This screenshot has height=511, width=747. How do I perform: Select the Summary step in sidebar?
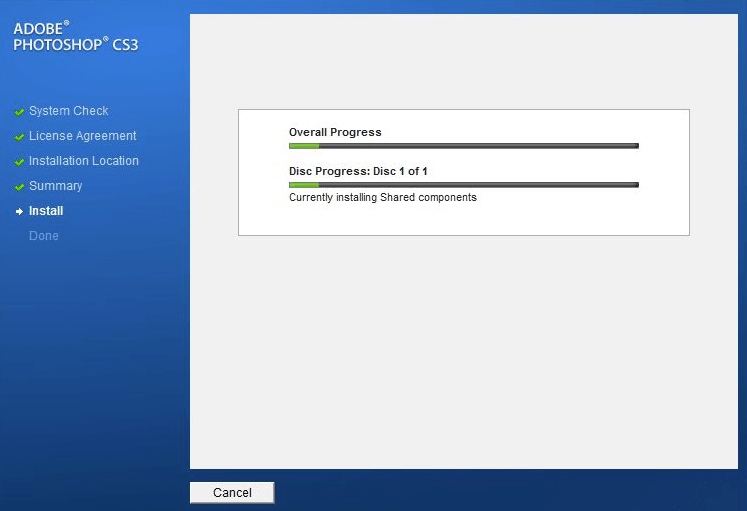click(x=55, y=186)
